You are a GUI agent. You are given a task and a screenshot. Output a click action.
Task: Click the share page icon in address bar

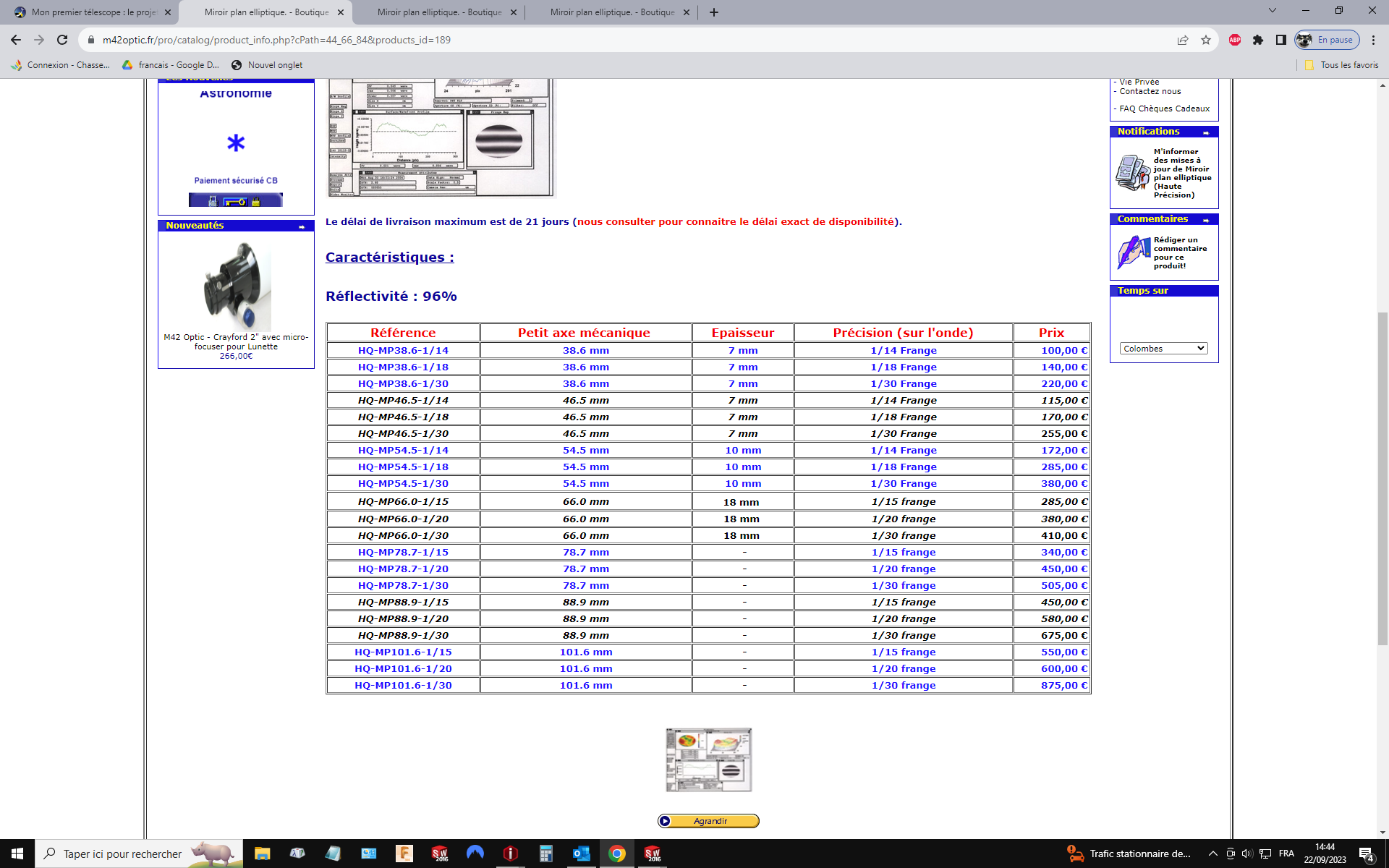[1183, 40]
